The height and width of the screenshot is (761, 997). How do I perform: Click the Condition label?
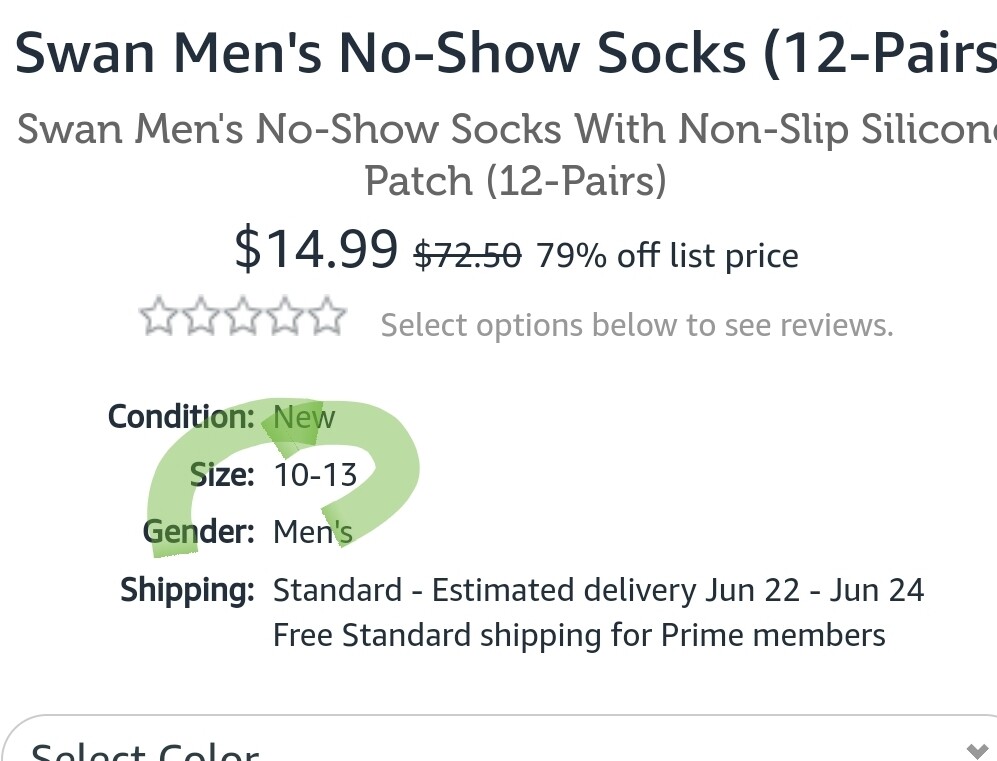coord(181,416)
